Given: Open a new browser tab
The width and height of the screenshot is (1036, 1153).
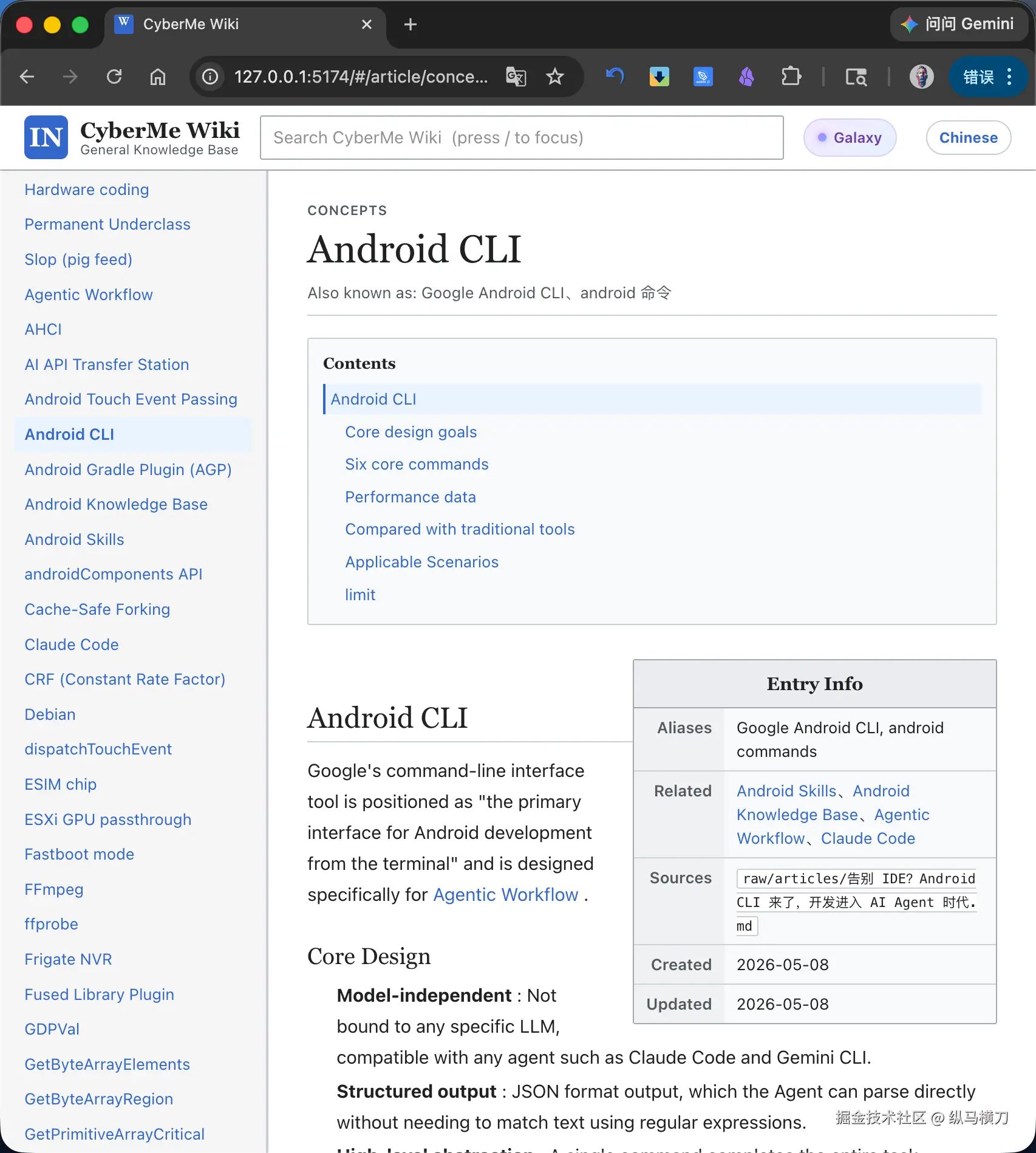Looking at the screenshot, I should pos(411,24).
